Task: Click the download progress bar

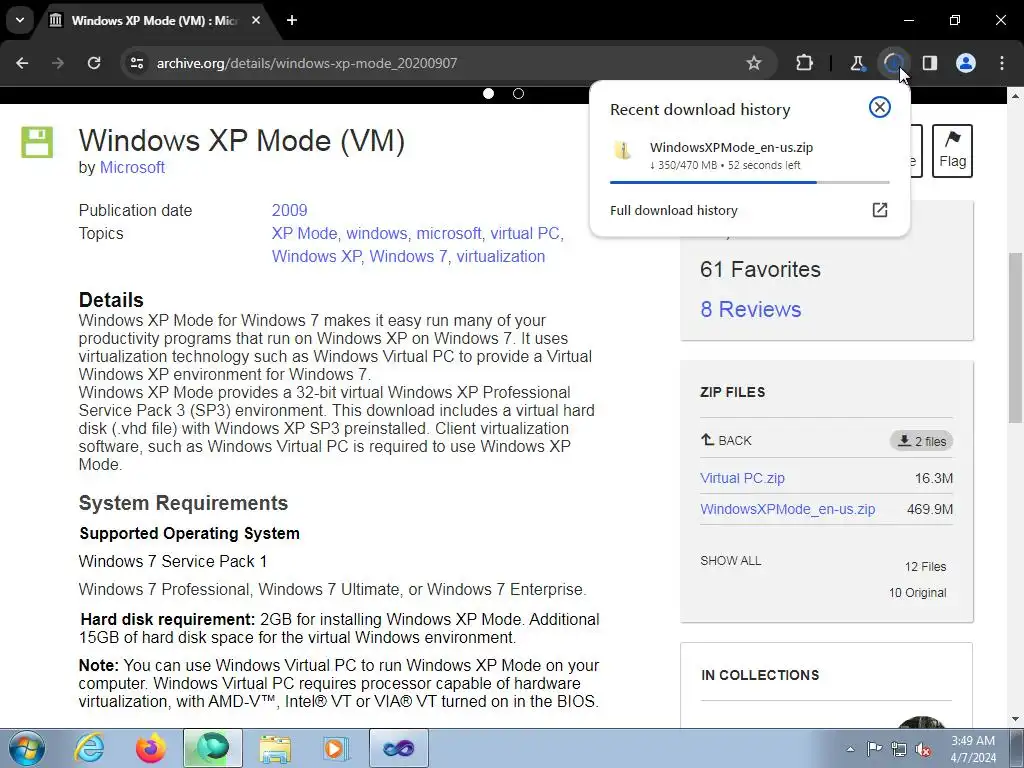Action: point(749,182)
